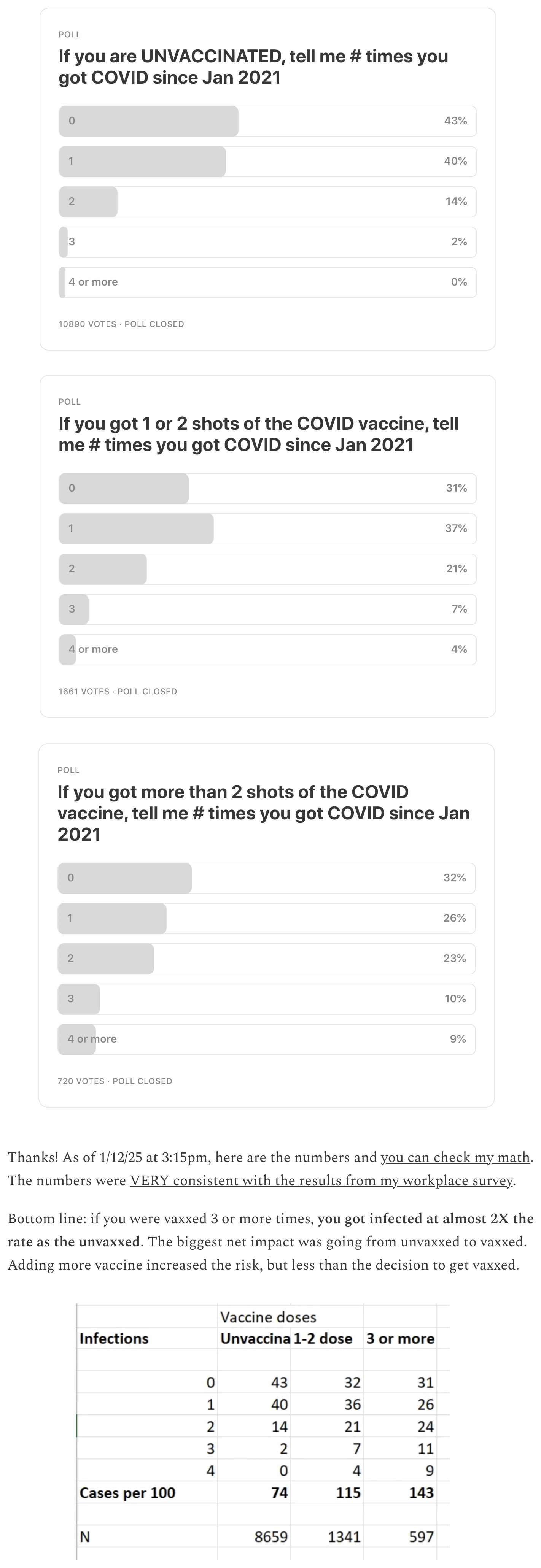The image size is (541, 1568).
Task: Choose the 23% option in 'more than 2 shots' poll
Action: (x=266, y=958)
